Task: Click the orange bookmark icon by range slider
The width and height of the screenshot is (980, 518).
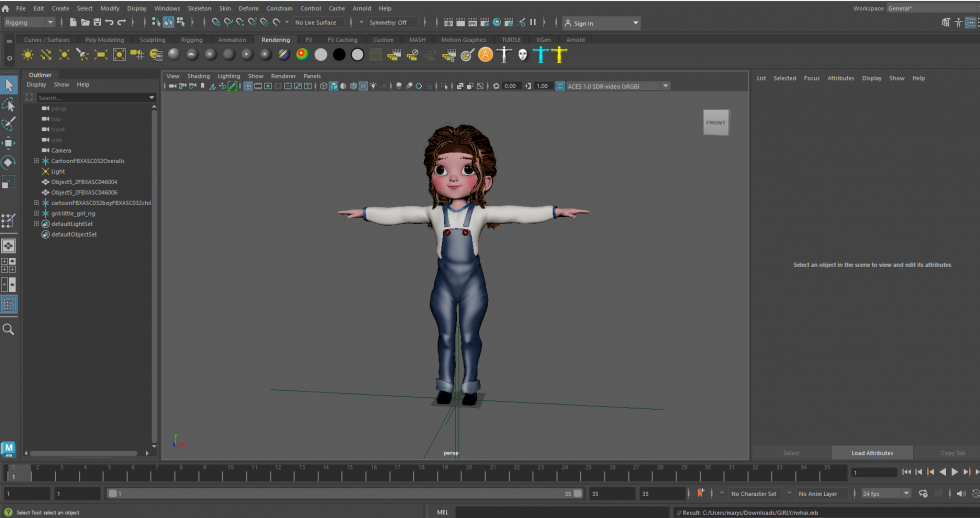Action: [x=700, y=493]
